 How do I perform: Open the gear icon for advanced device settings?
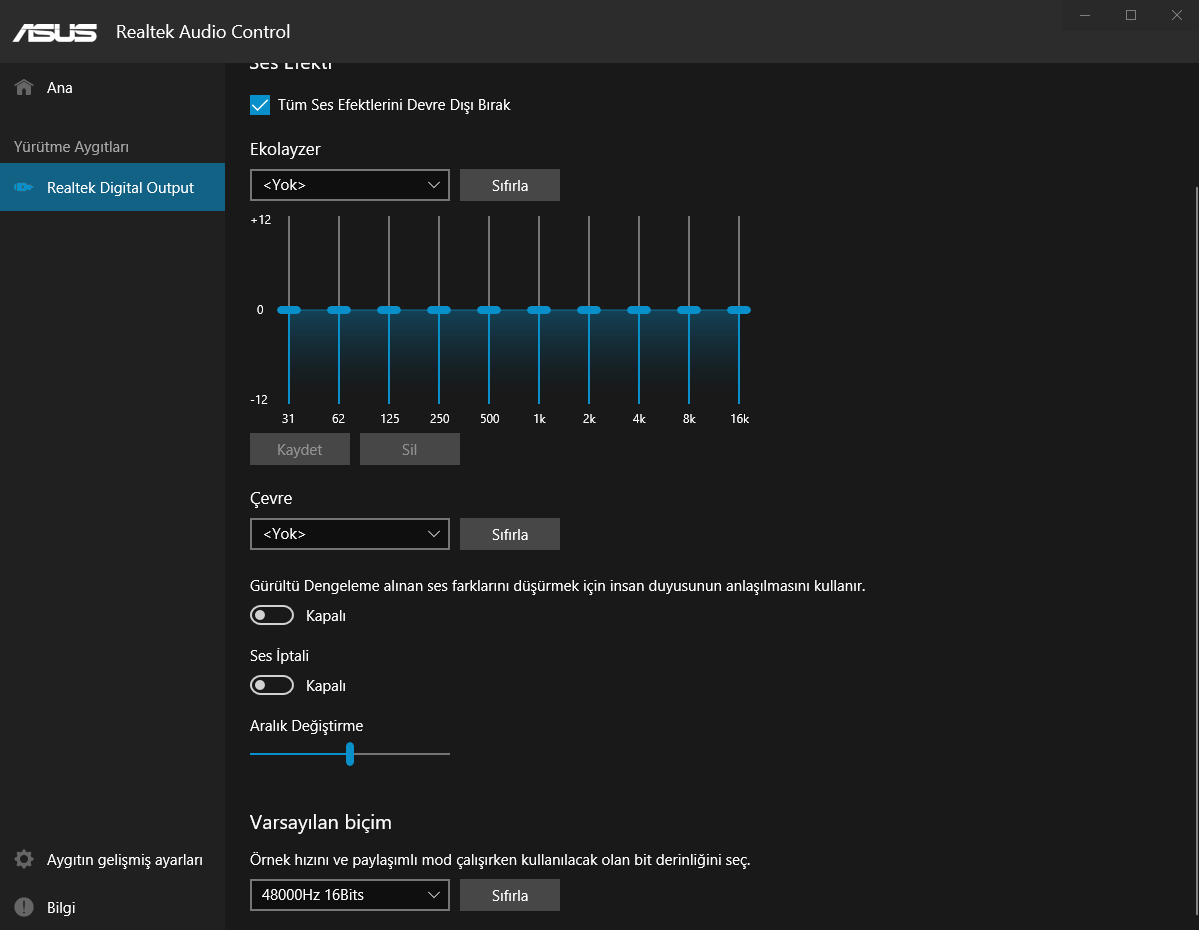(24, 859)
